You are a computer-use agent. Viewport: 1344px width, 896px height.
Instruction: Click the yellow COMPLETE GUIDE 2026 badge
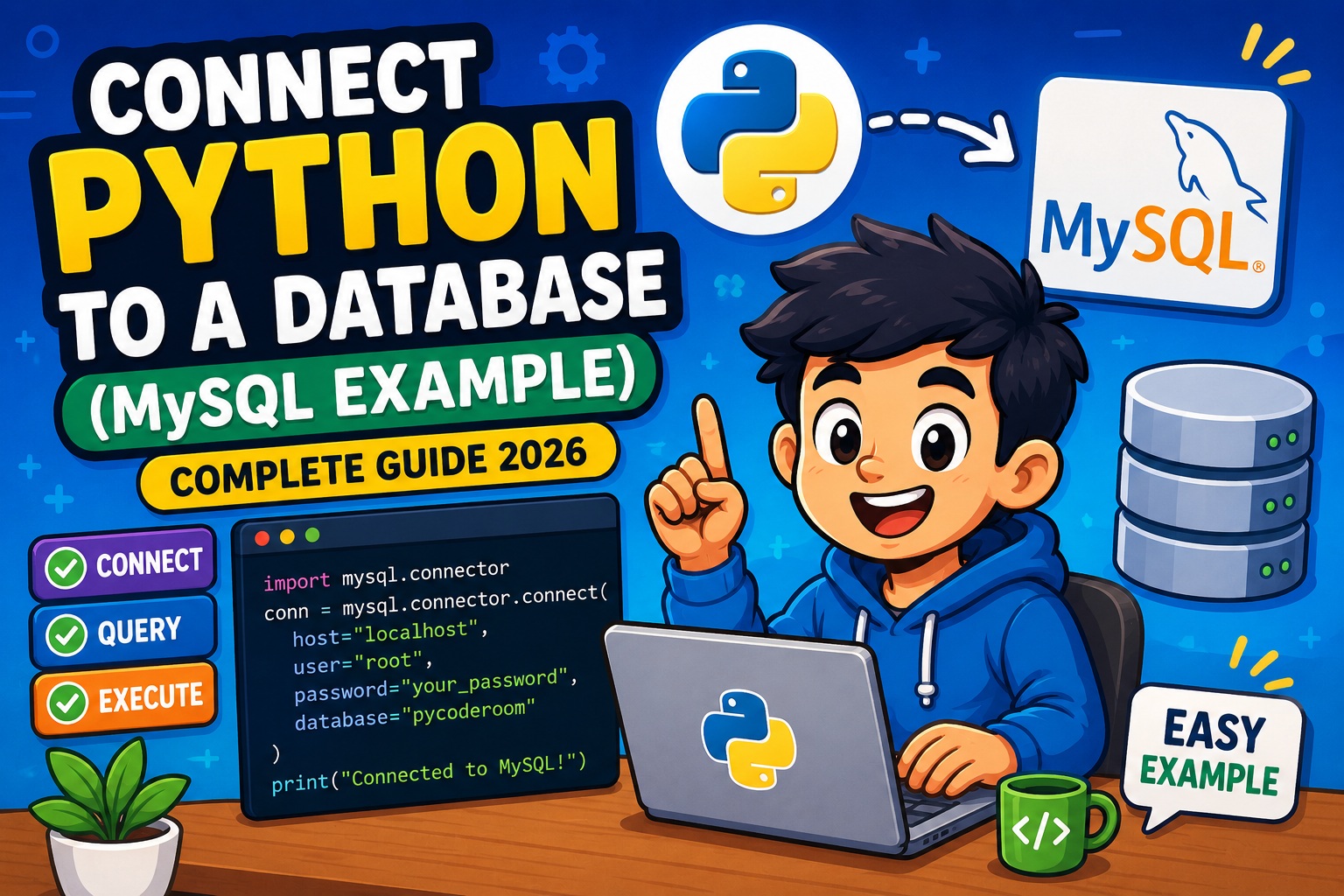click(x=378, y=468)
